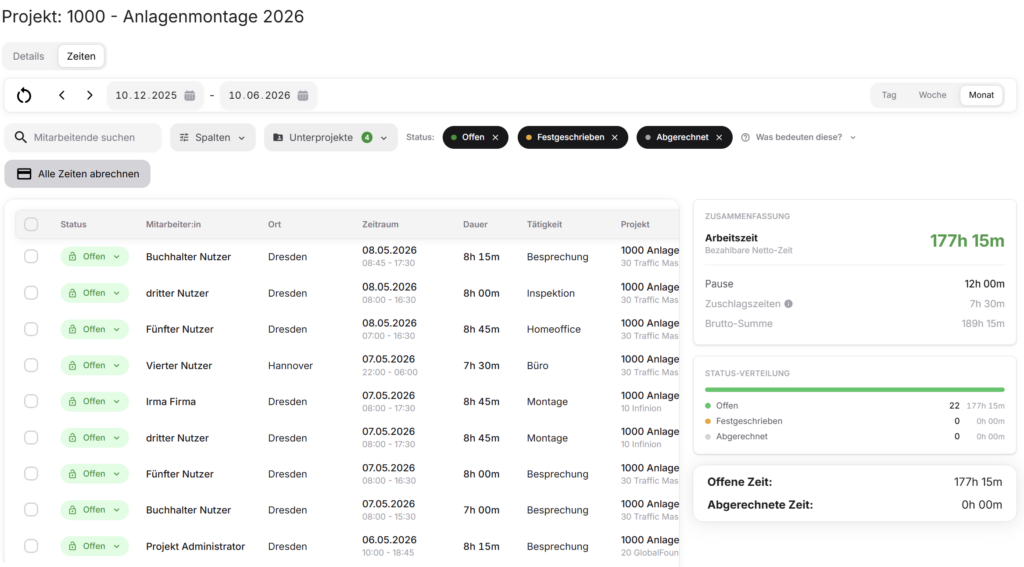Open status dropdown for Fünfter Nutzer Homeoffice
Viewport: 1024px width, 567px height.
click(x=95, y=329)
